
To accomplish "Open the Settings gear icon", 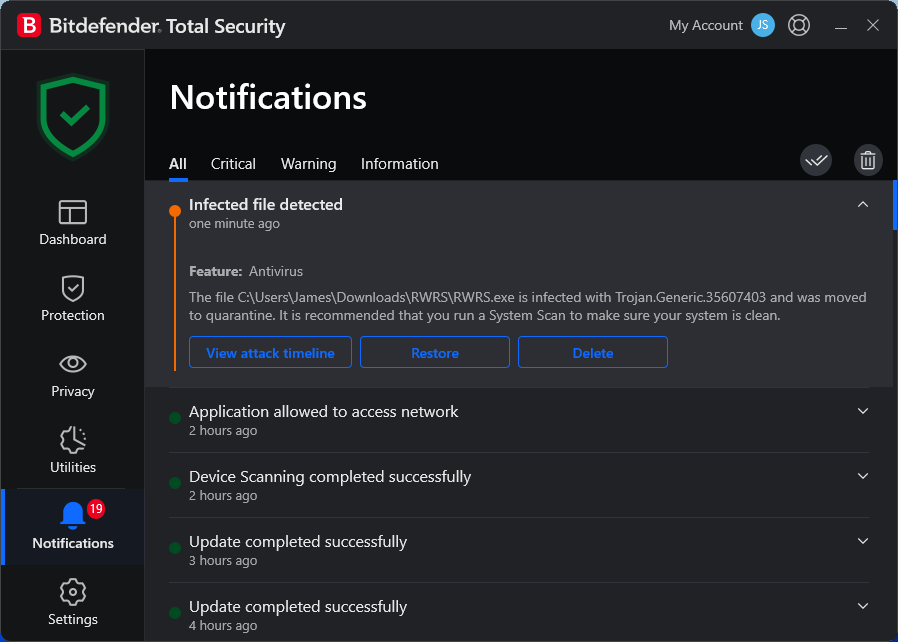I will pos(73,592).
